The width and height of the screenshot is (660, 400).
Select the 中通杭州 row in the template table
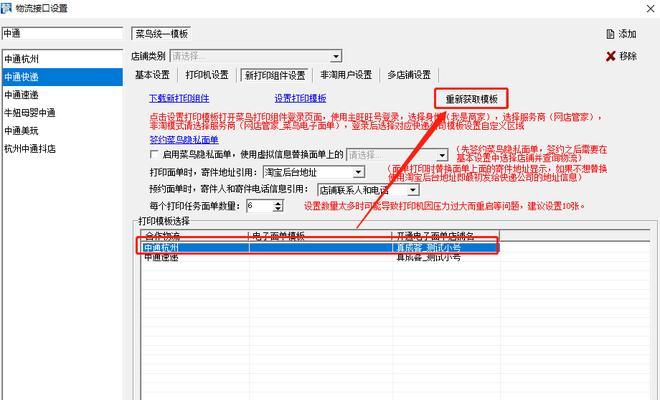tap(320, 248)
